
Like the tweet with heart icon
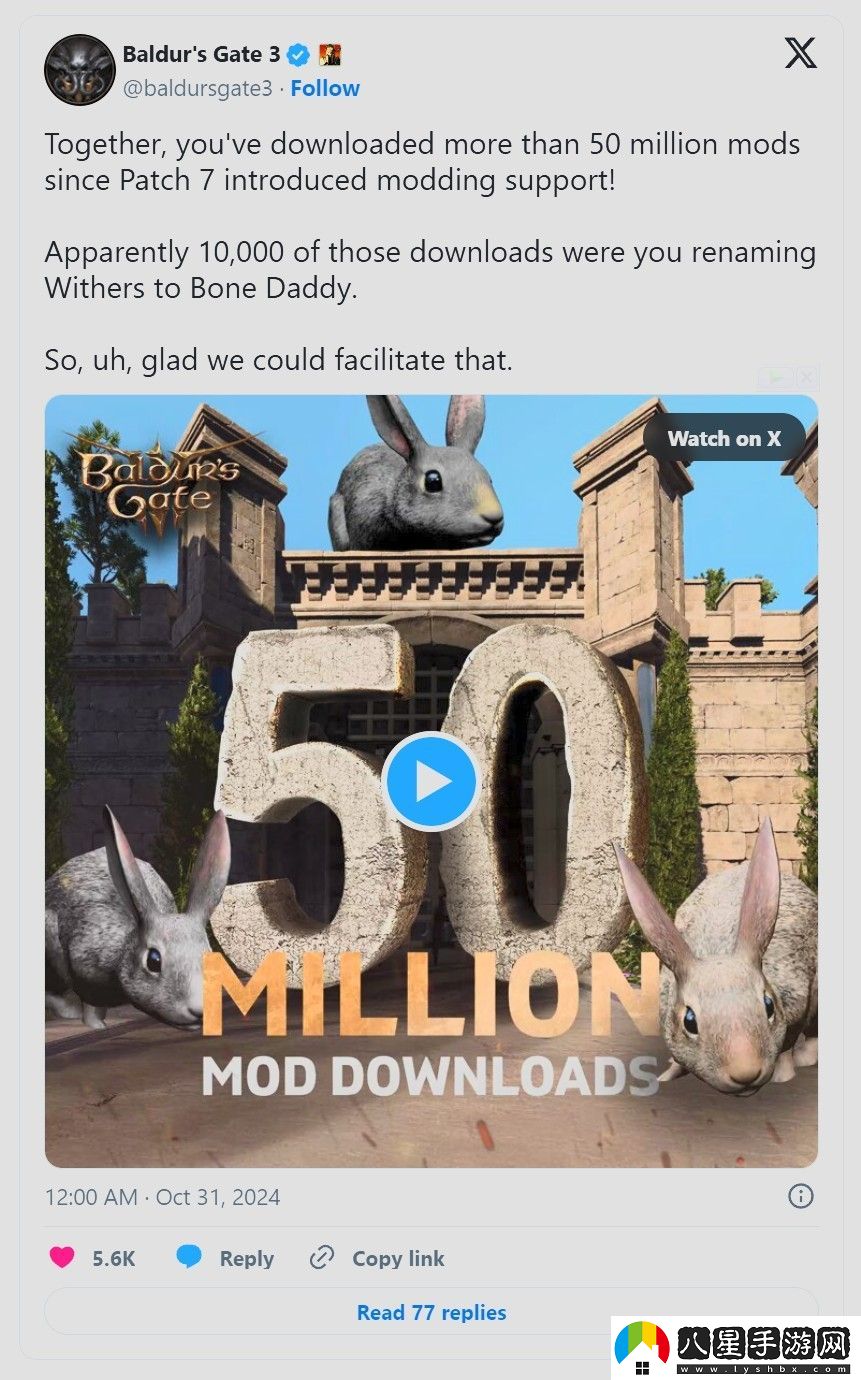(x=62, y=1258)
